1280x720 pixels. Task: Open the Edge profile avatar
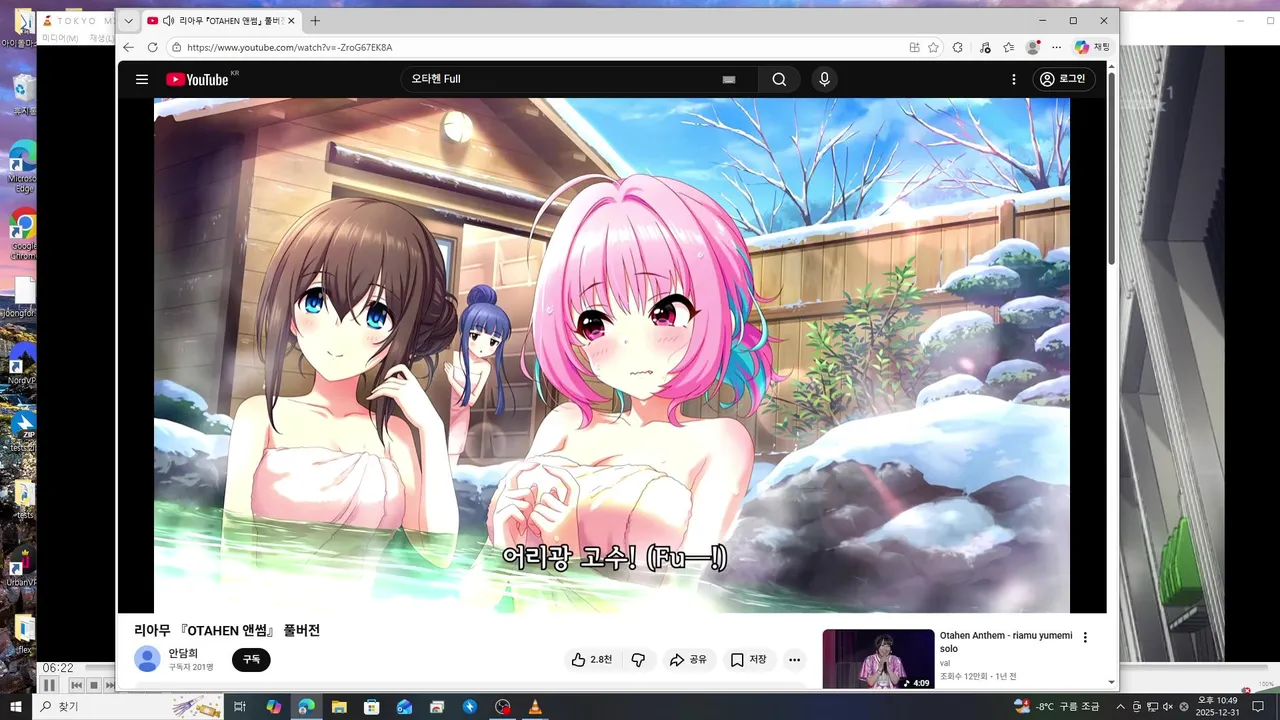click(1033, 47)
